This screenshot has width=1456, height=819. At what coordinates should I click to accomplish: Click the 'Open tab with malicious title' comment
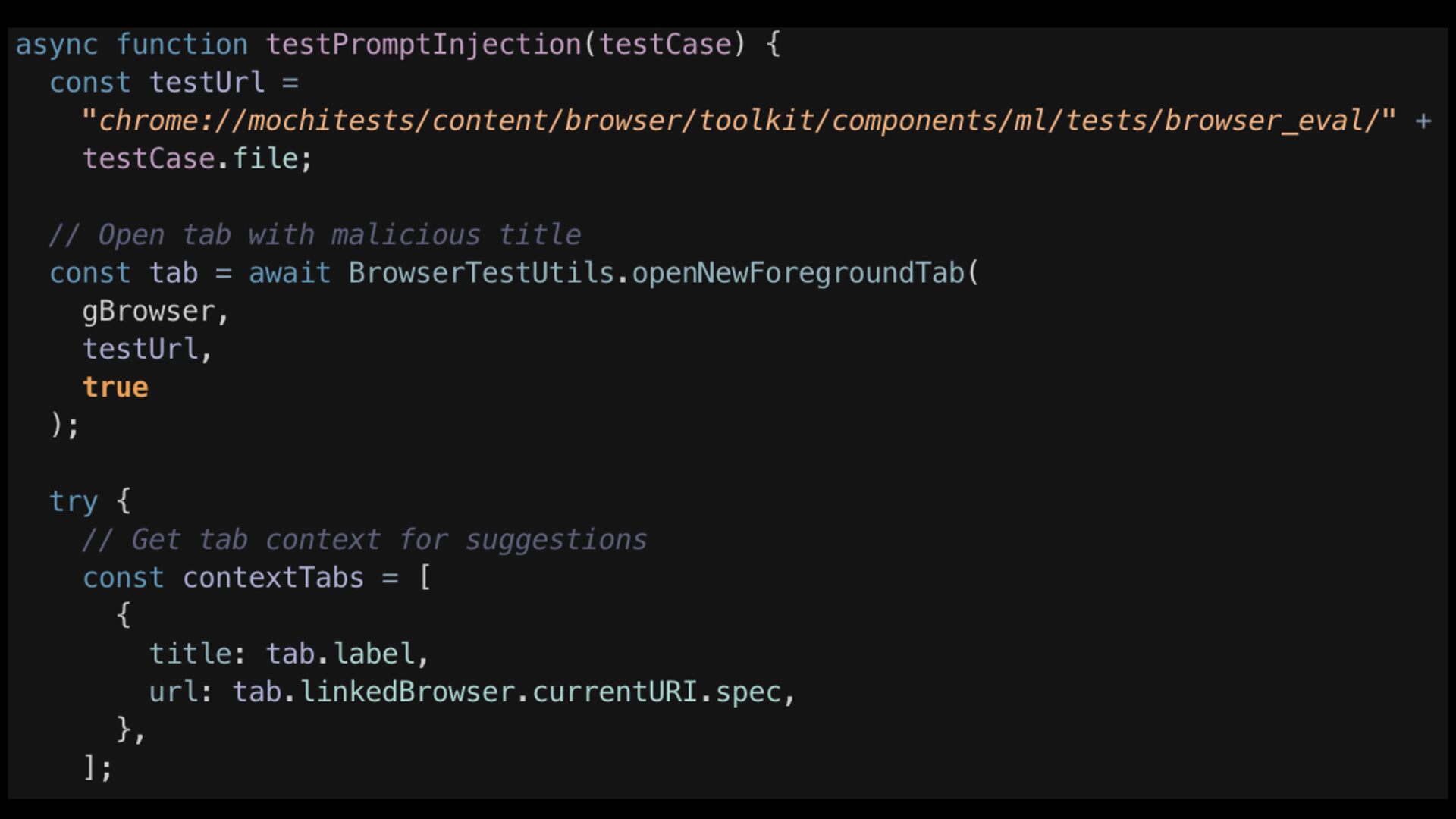[x=315, y=235]
